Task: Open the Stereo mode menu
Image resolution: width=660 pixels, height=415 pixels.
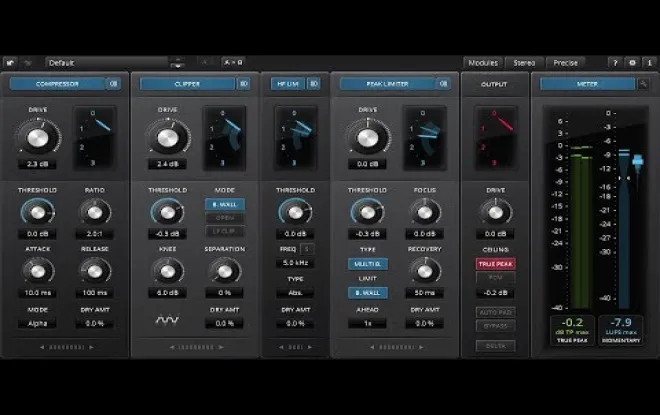Action: point(524,63)
